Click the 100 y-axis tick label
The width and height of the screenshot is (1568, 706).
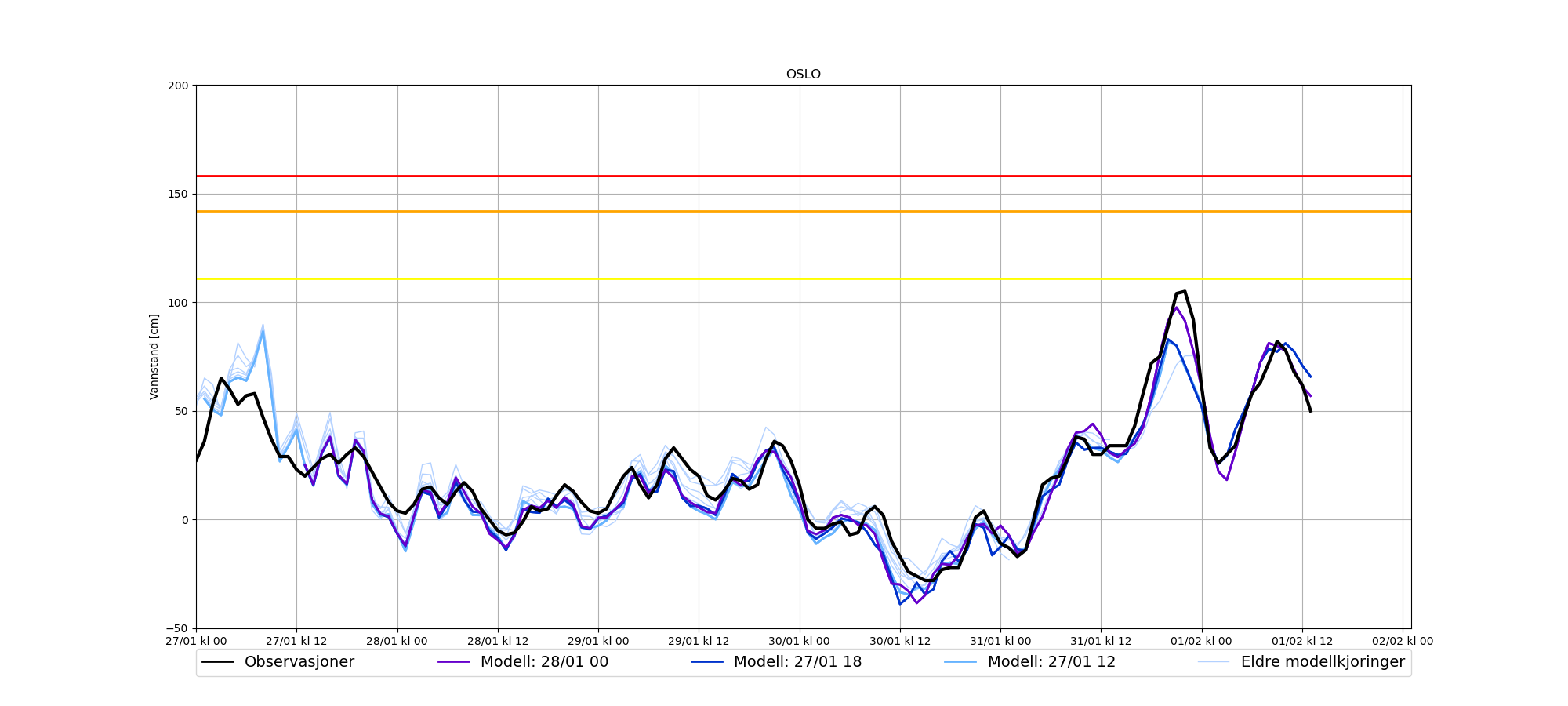(x=179, y=303)
